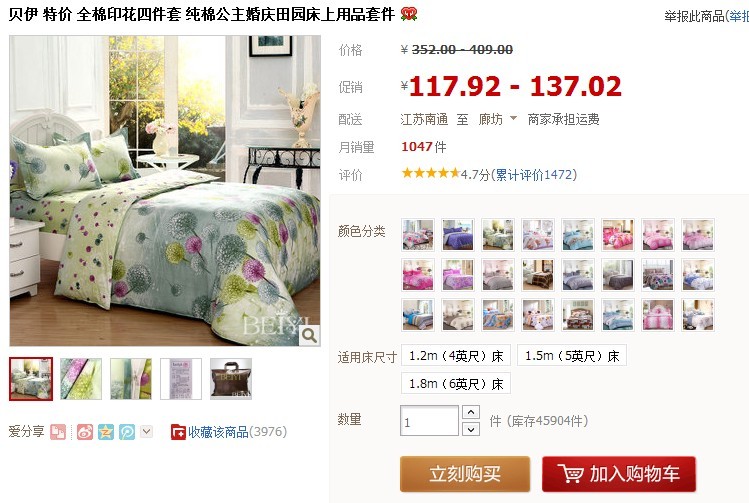Select the 1.2m（4英尺）床 size option
The height and width of the screenshot is (503, 749).
click(x=456, y=355)
